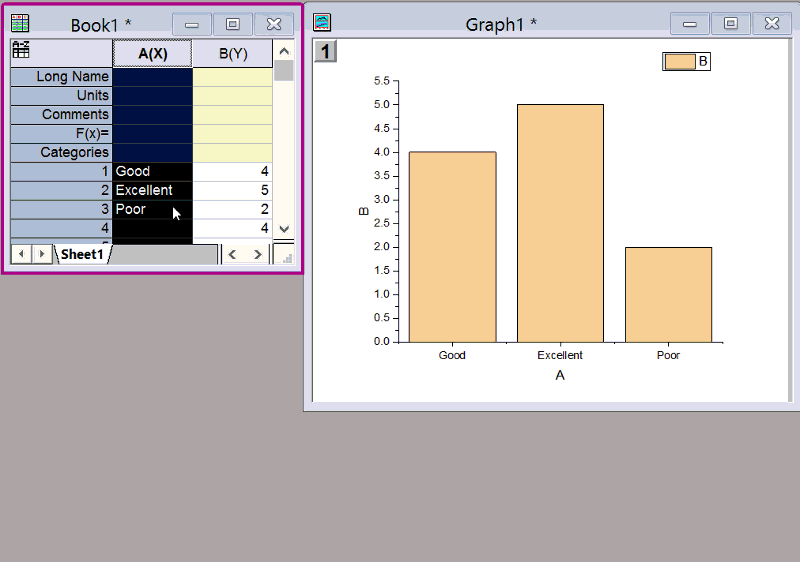Image resolution: width=800 pixels, height=562 pixels.
Task: Click the A-Z select-all worksheet corner icon
Action: 20,50
